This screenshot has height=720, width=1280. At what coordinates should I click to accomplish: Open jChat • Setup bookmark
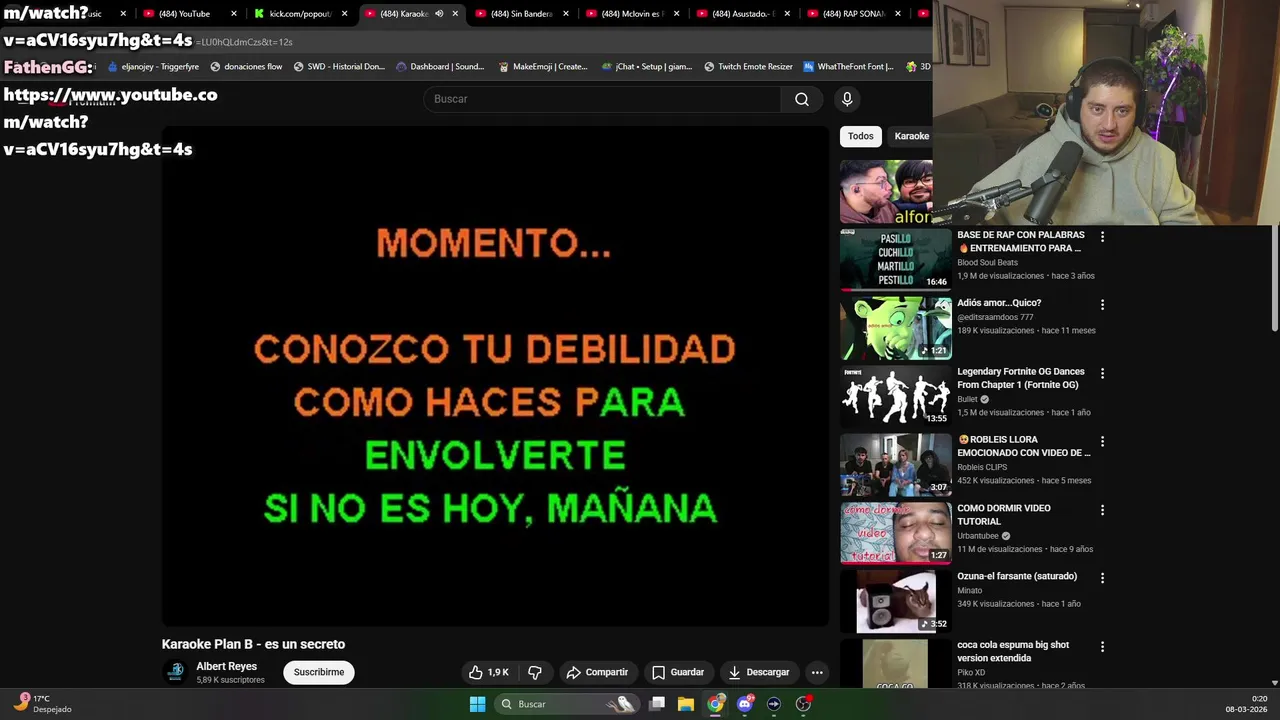647,67
